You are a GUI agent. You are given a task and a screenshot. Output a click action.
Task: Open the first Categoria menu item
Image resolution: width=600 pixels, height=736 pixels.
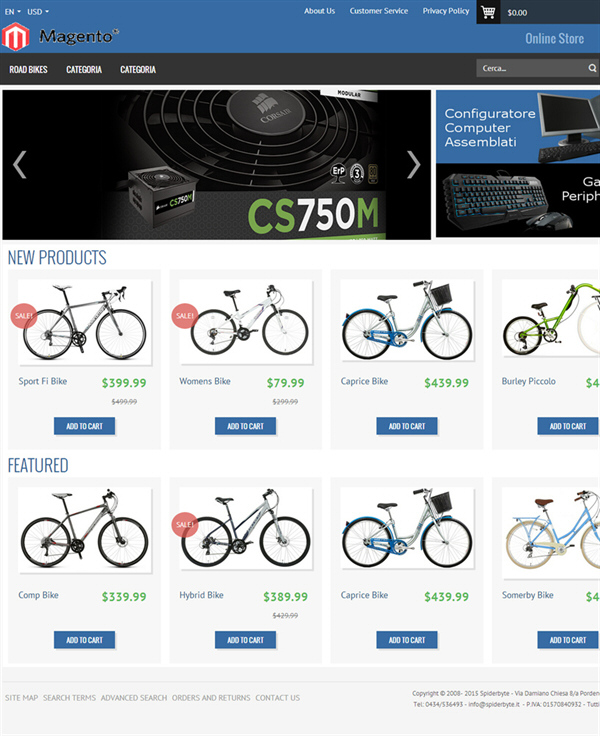point(84,69)
